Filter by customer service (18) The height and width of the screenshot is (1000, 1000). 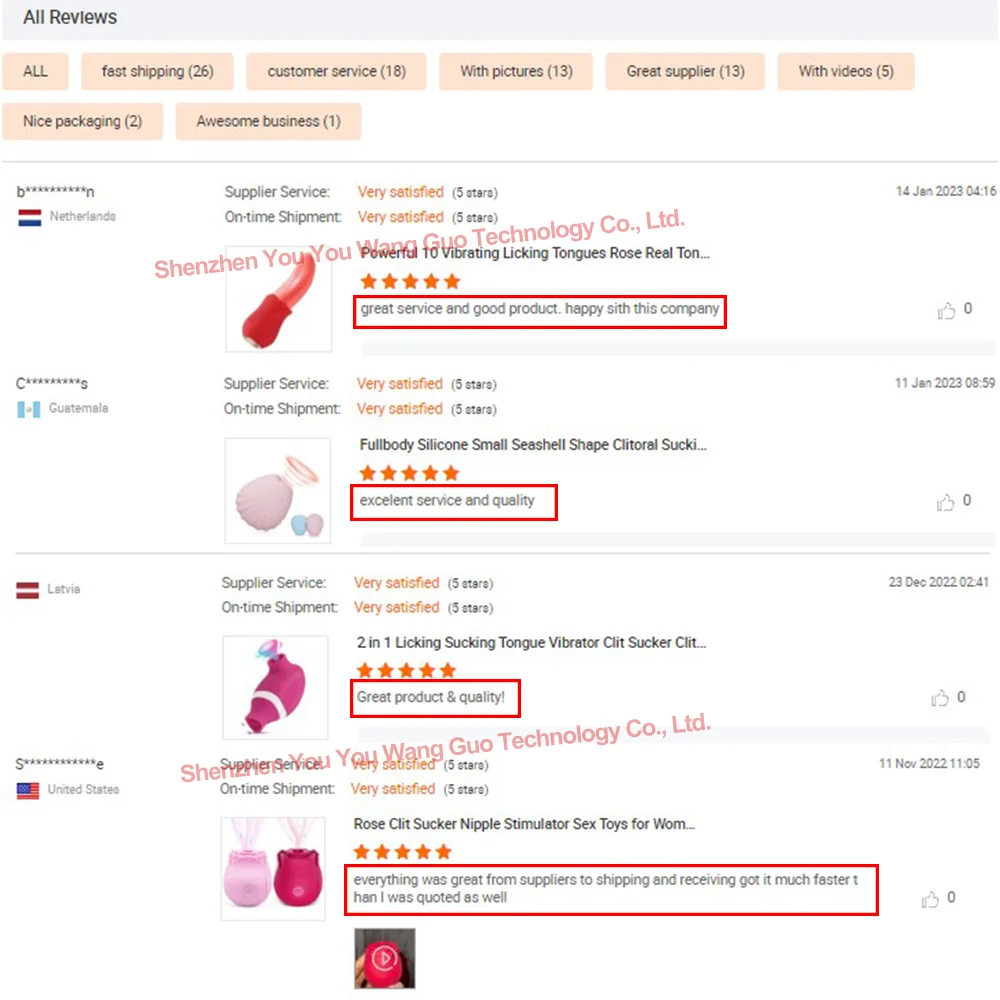336,71
